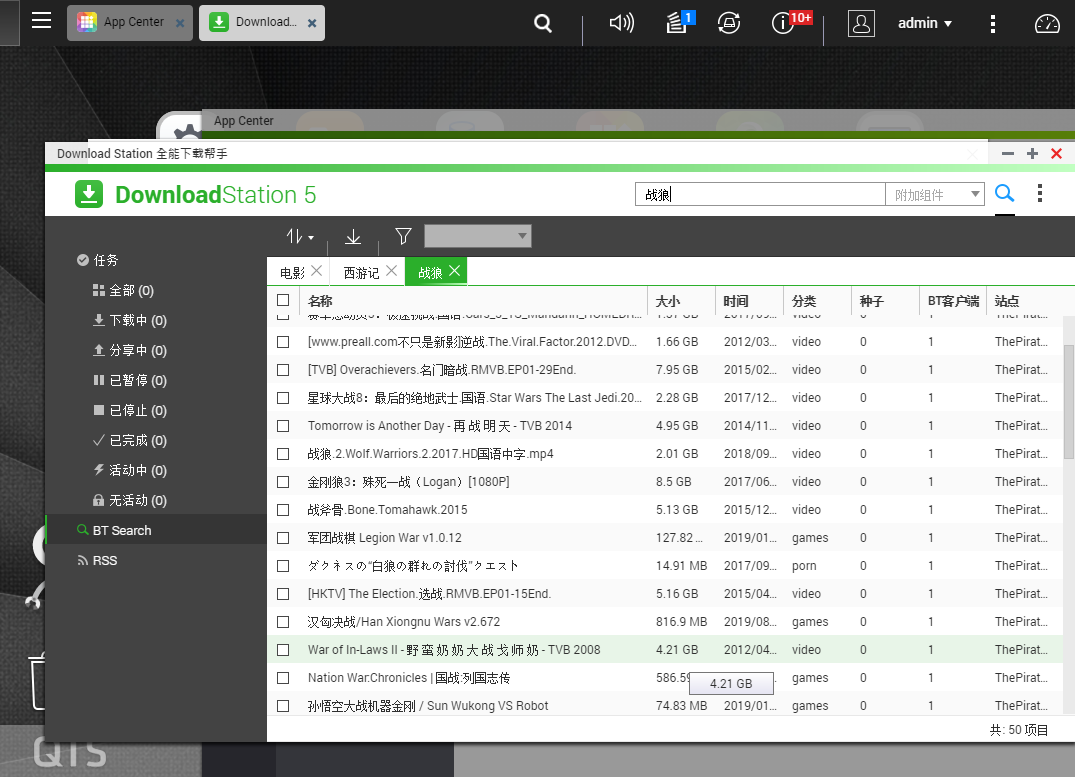
Task: Select The Election.选战 result row
Action: pyautogui.click(x=665, y=594)
